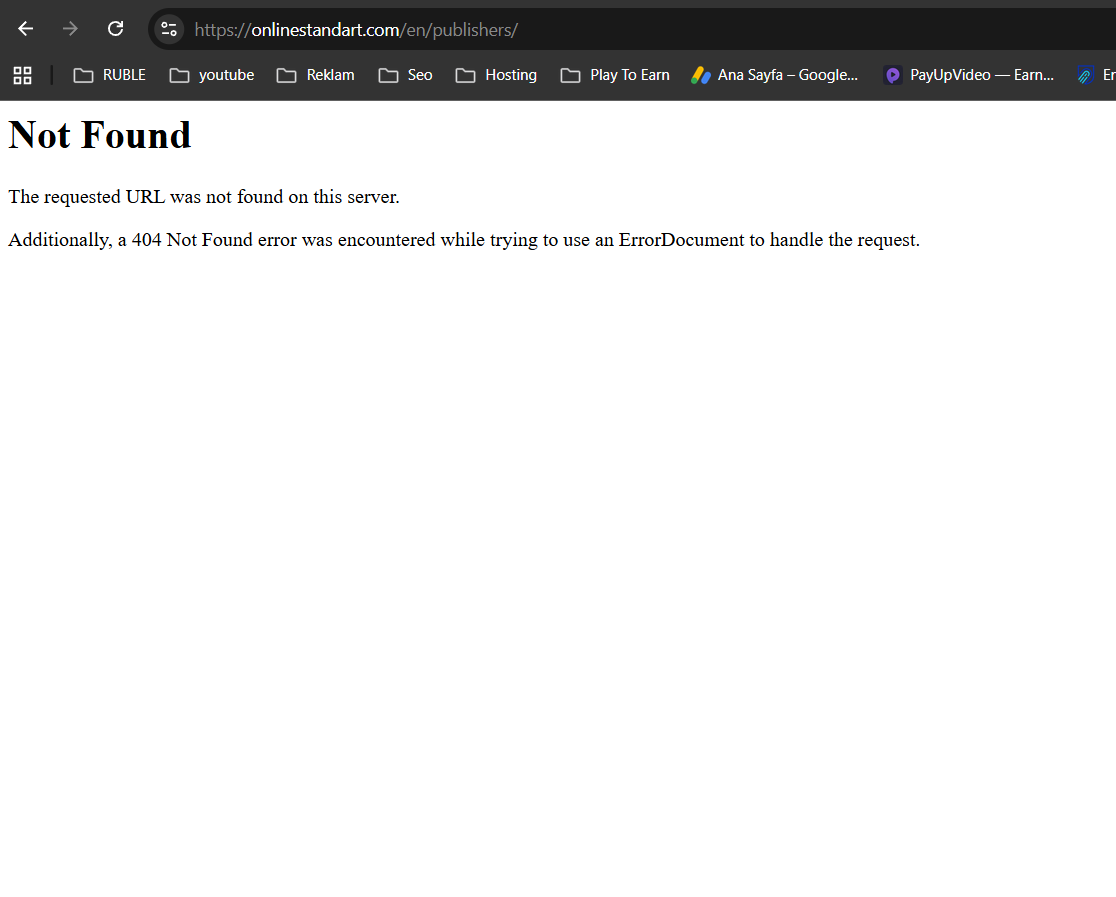Screen dimensions: 1116x897
Task: Click the browser Back arrow
Action: pos(26,29)
